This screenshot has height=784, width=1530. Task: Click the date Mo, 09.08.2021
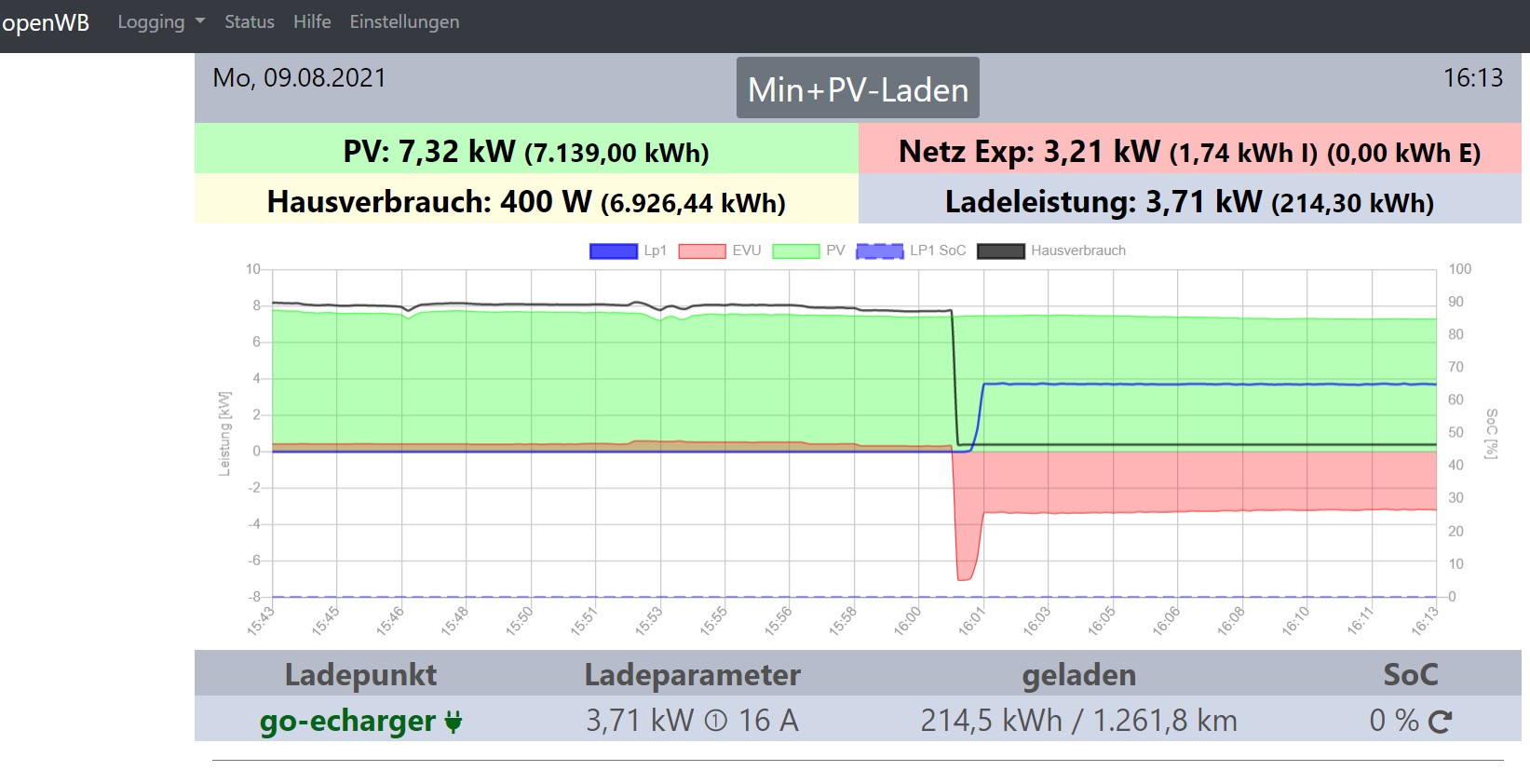point(299,78)
